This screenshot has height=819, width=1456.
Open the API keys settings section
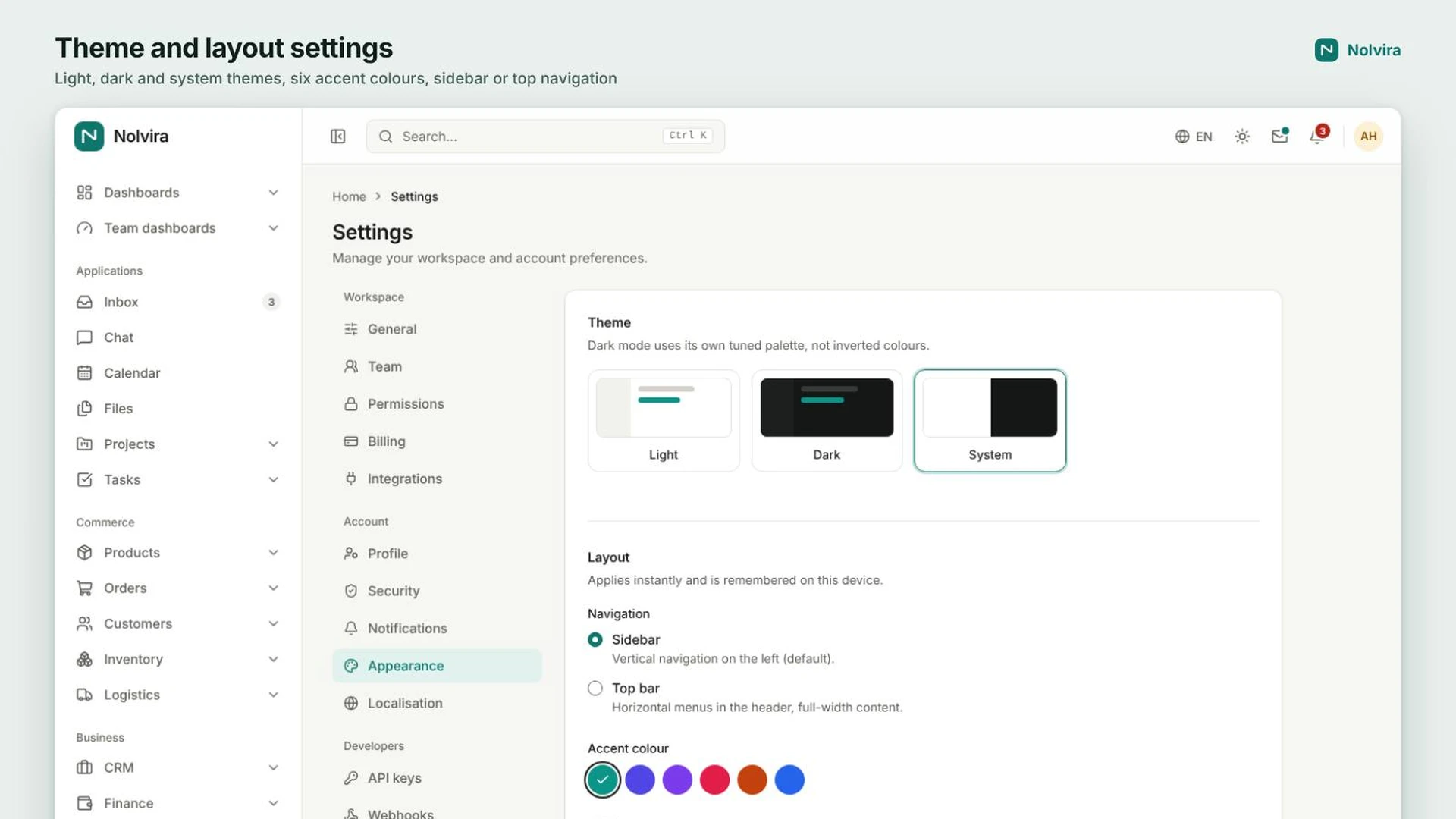pos(437,778)
